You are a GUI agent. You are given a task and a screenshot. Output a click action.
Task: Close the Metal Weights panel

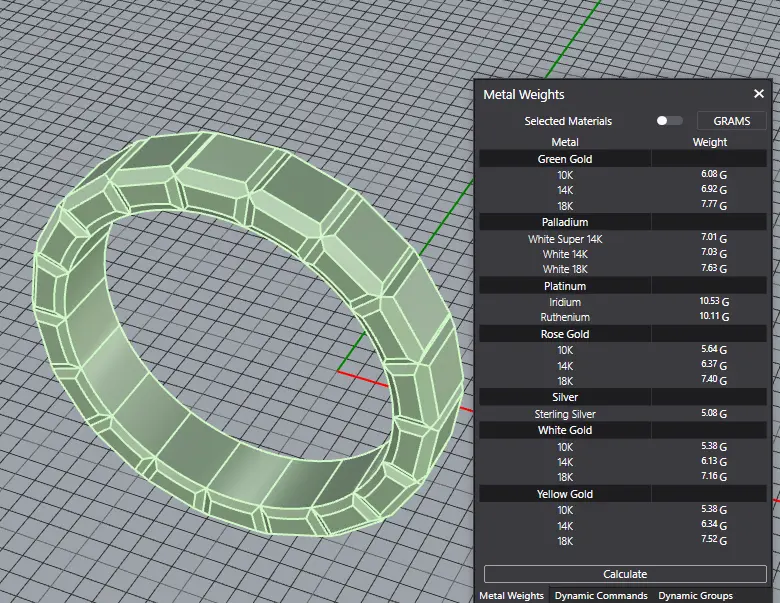(x=758, y=94)
